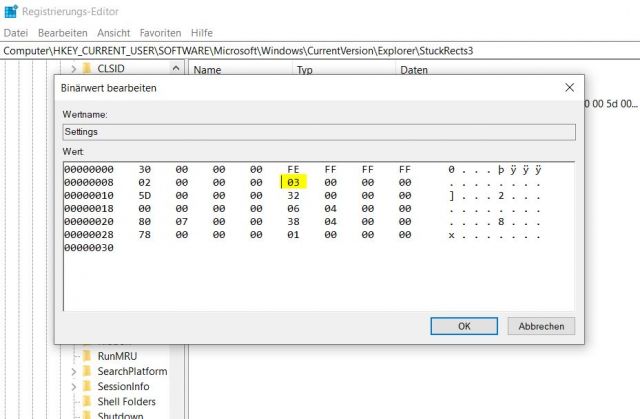Select the 78 byte at offset 00000028
640x419 pixels.
pyautogui.click(x=144, y=235)
